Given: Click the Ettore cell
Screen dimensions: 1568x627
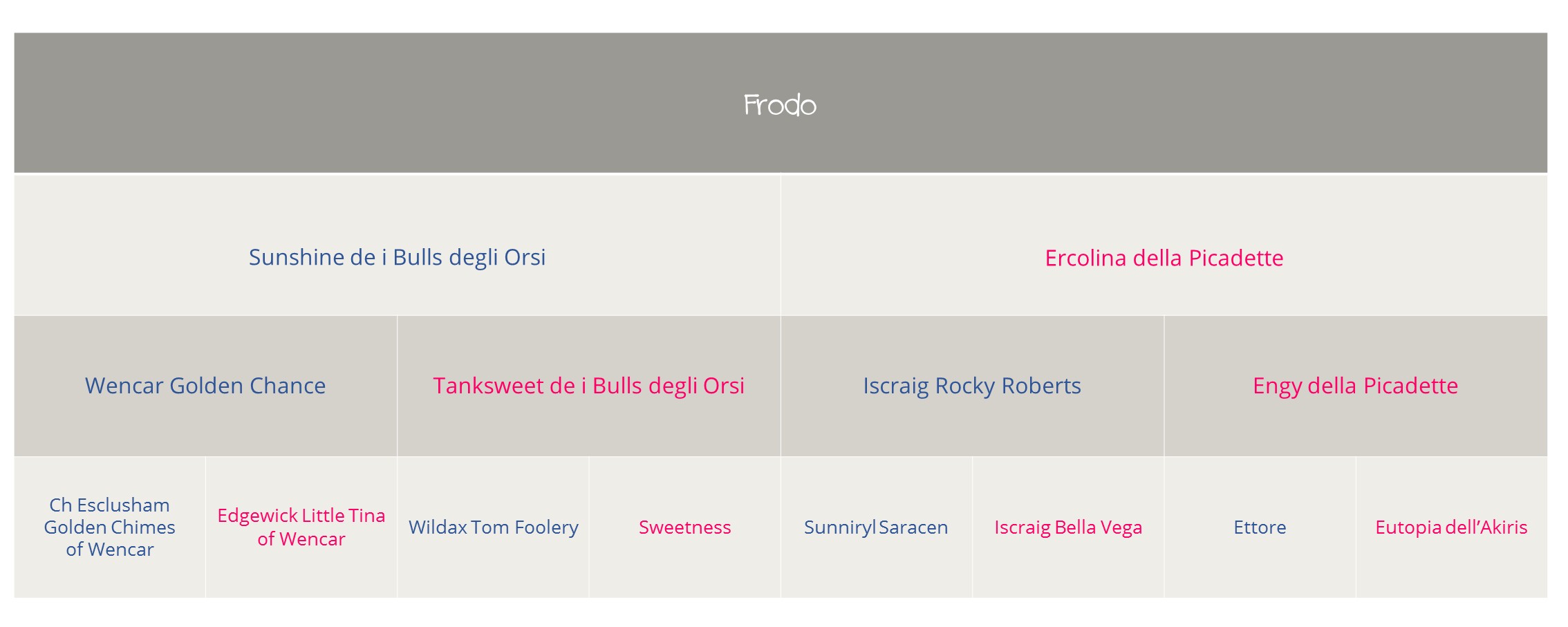Looking at the screenshot, I should (1260, 527).
